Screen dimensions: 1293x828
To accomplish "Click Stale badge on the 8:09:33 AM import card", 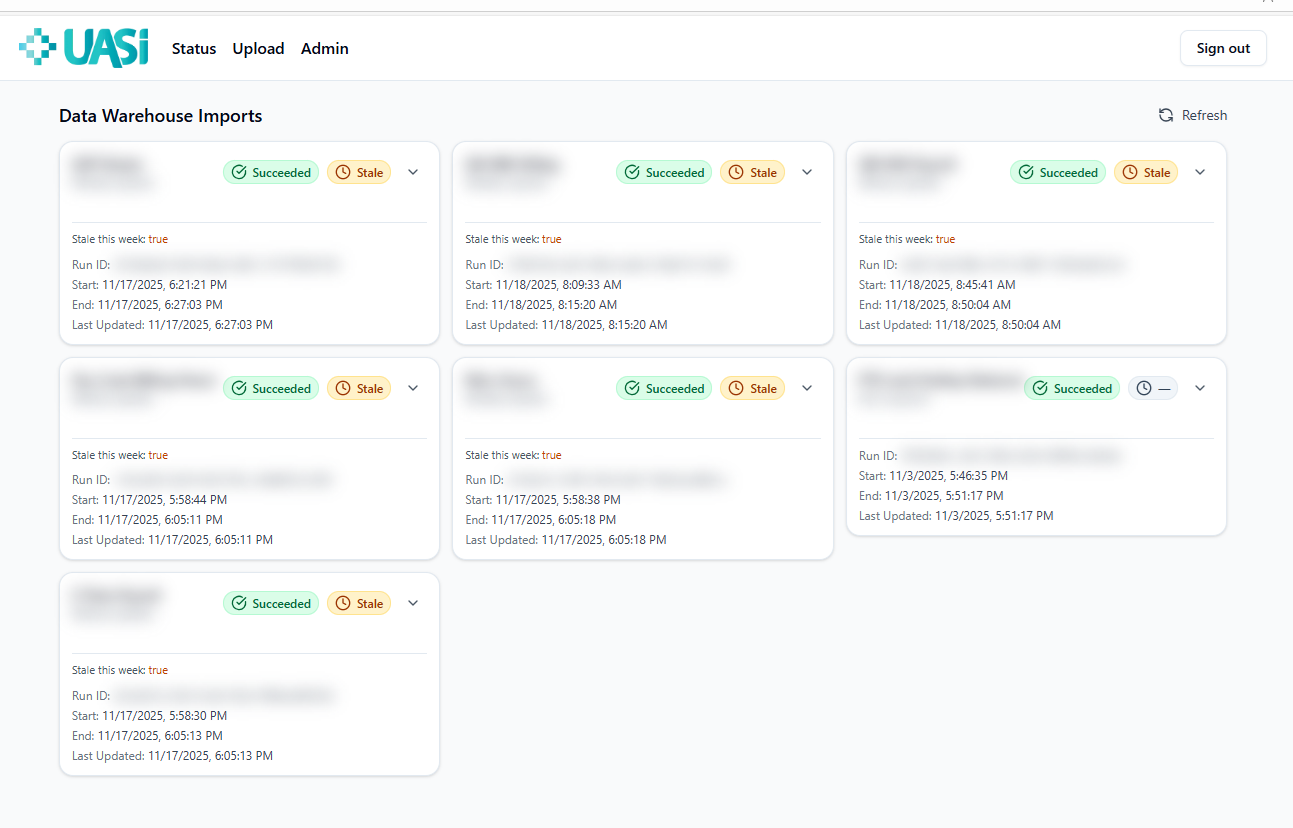I will pos(752,173).
